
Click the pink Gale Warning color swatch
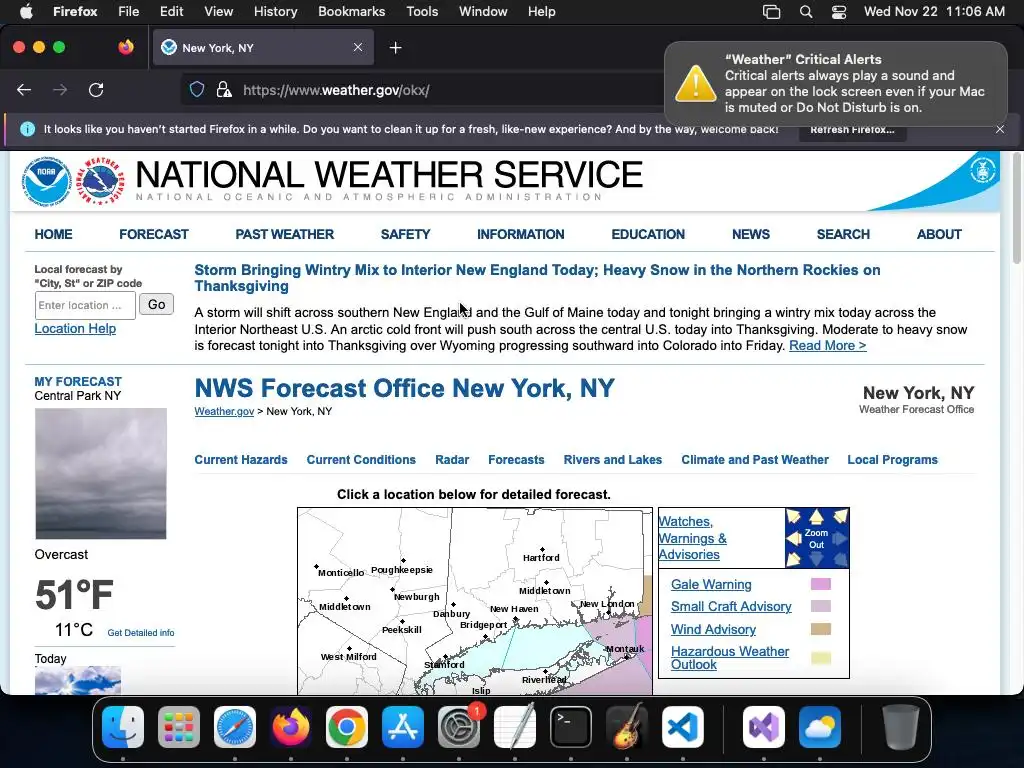tap(820, 584)
